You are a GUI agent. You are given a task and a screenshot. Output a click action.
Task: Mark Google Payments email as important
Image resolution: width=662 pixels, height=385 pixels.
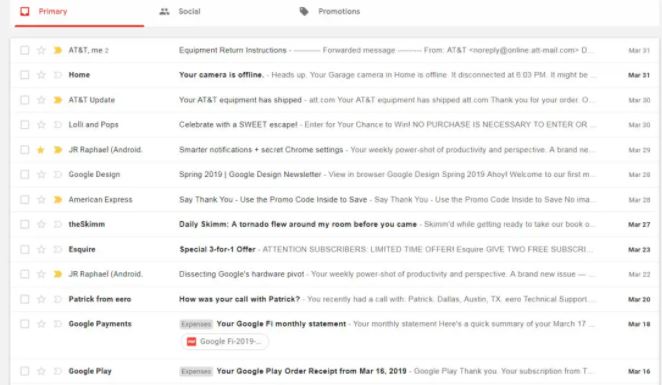tap(58, 324)
